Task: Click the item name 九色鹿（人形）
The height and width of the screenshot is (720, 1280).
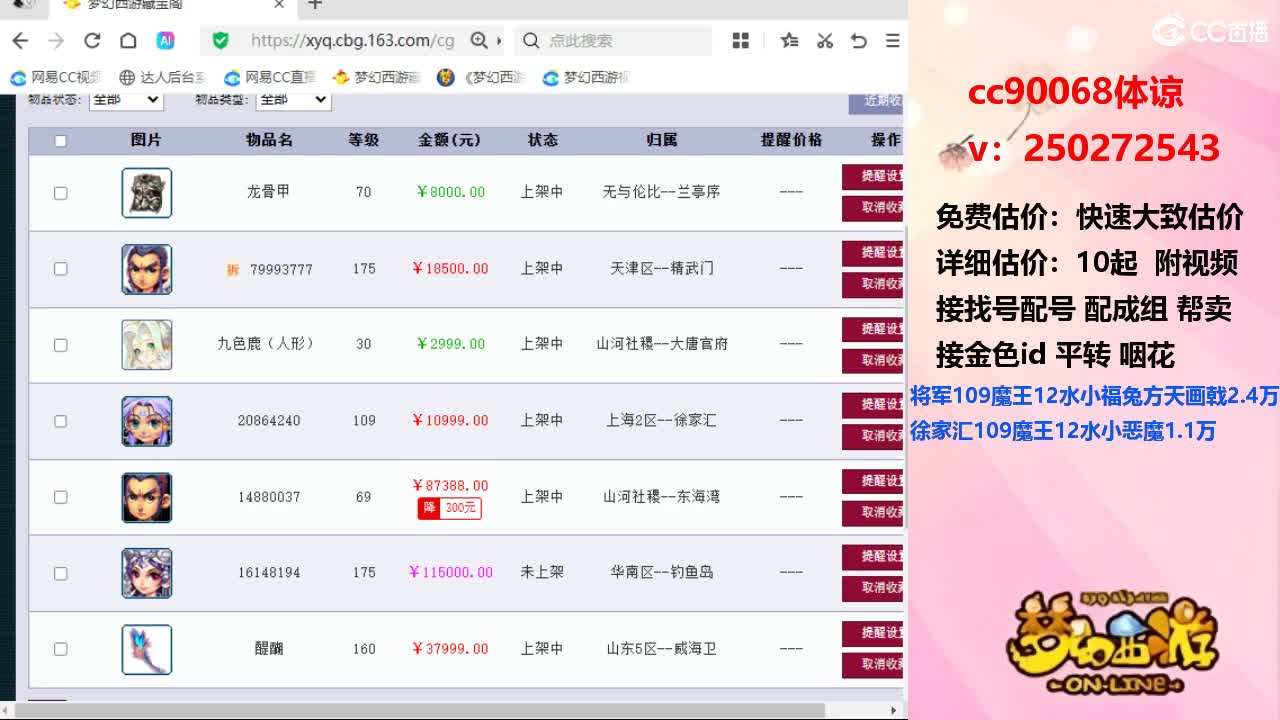Action: point(268,343)
